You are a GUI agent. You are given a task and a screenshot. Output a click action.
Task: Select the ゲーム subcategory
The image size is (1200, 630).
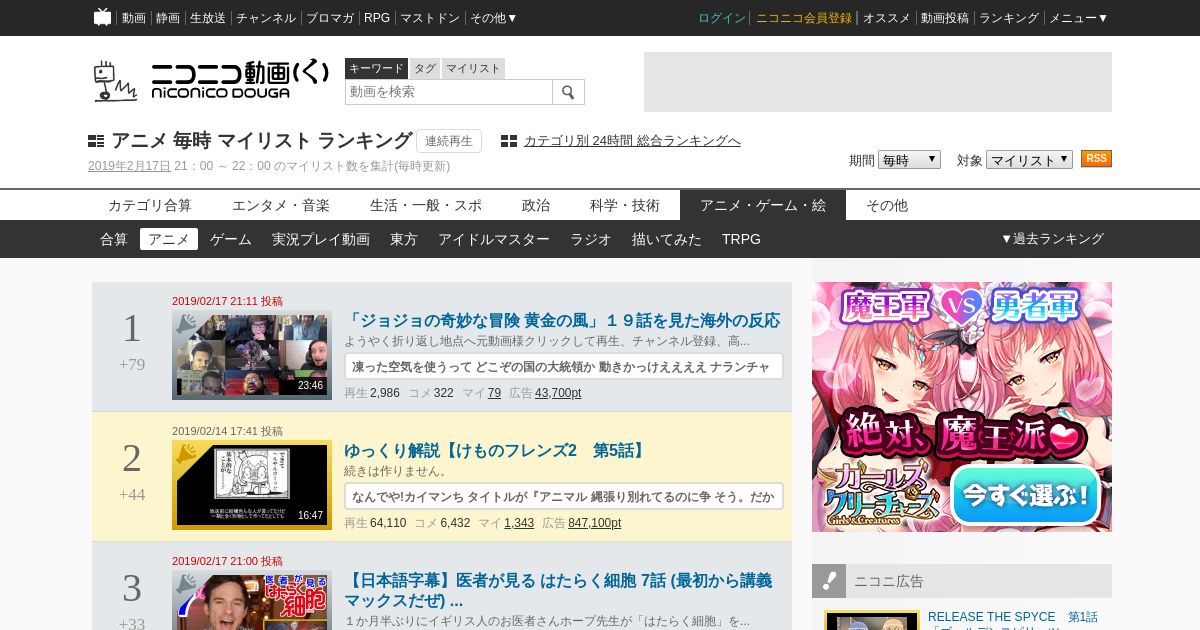click(x=231, y=239)
